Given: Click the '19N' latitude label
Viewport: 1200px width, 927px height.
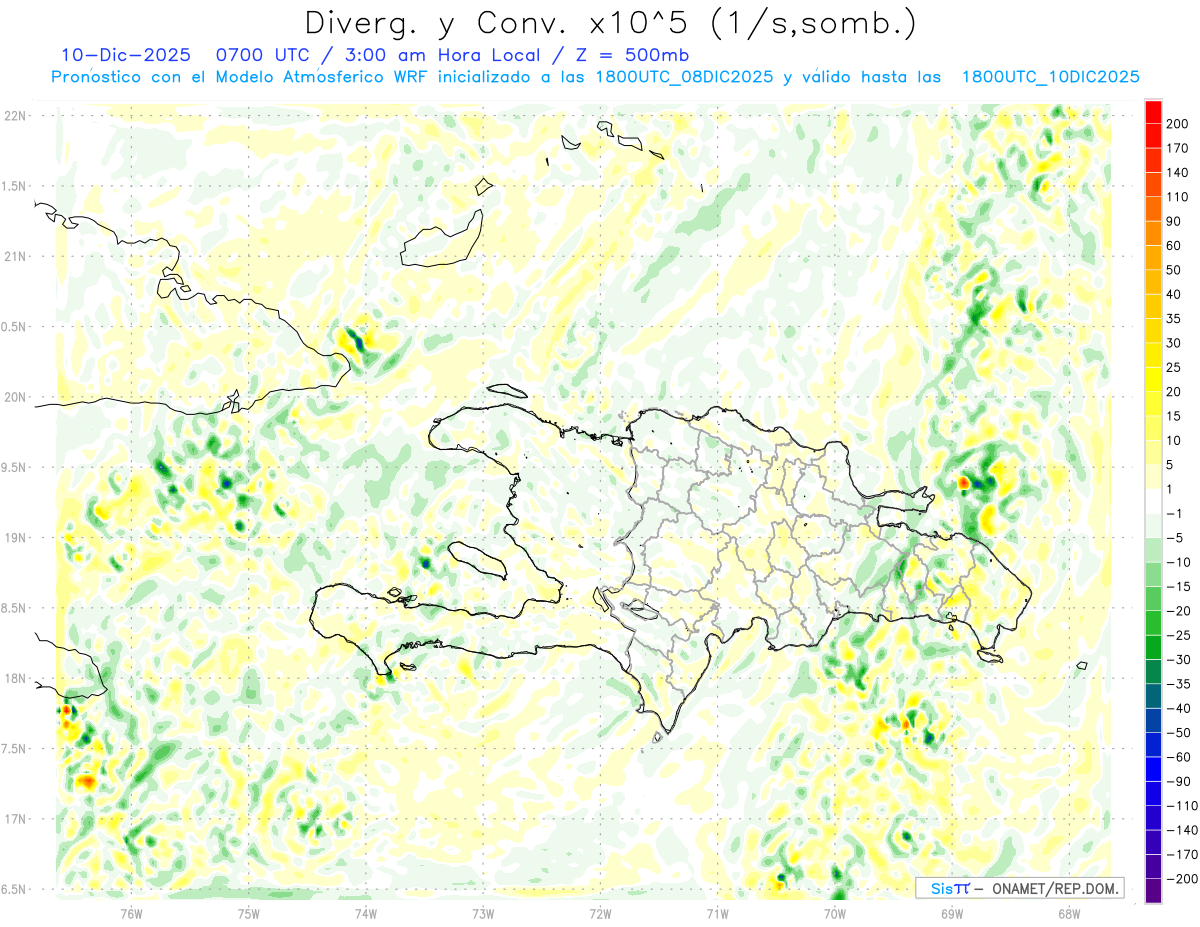Looking at the screenshot, I should coord(15,538).
